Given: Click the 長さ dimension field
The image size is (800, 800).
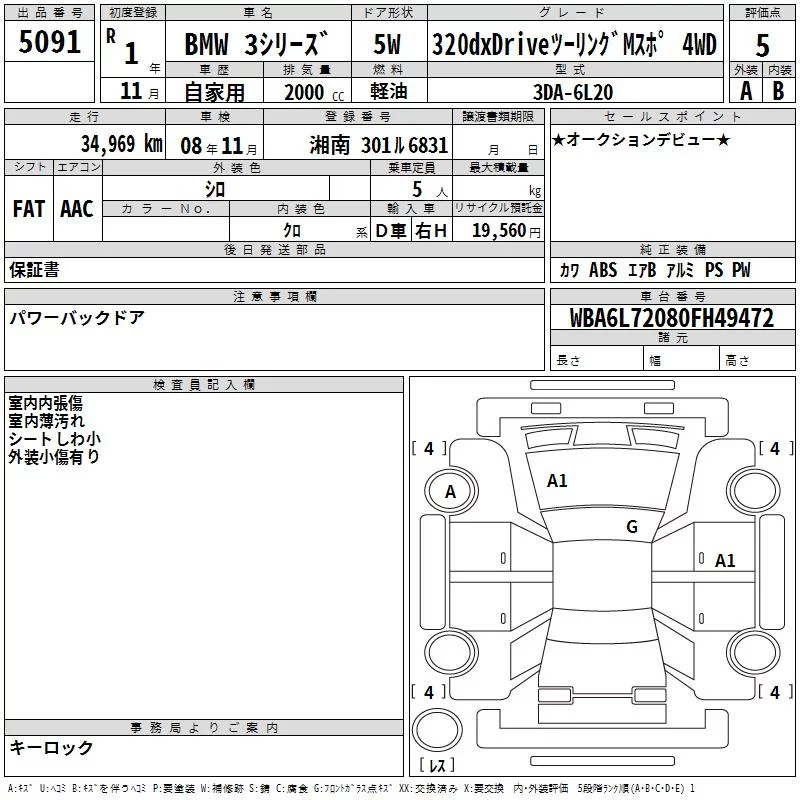Looking at the screenshot, I should point(597,358).
